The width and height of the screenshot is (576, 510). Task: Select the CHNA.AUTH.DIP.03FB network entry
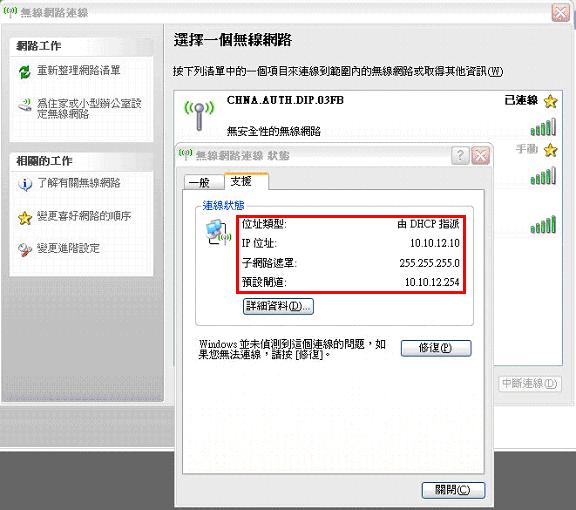368,115
